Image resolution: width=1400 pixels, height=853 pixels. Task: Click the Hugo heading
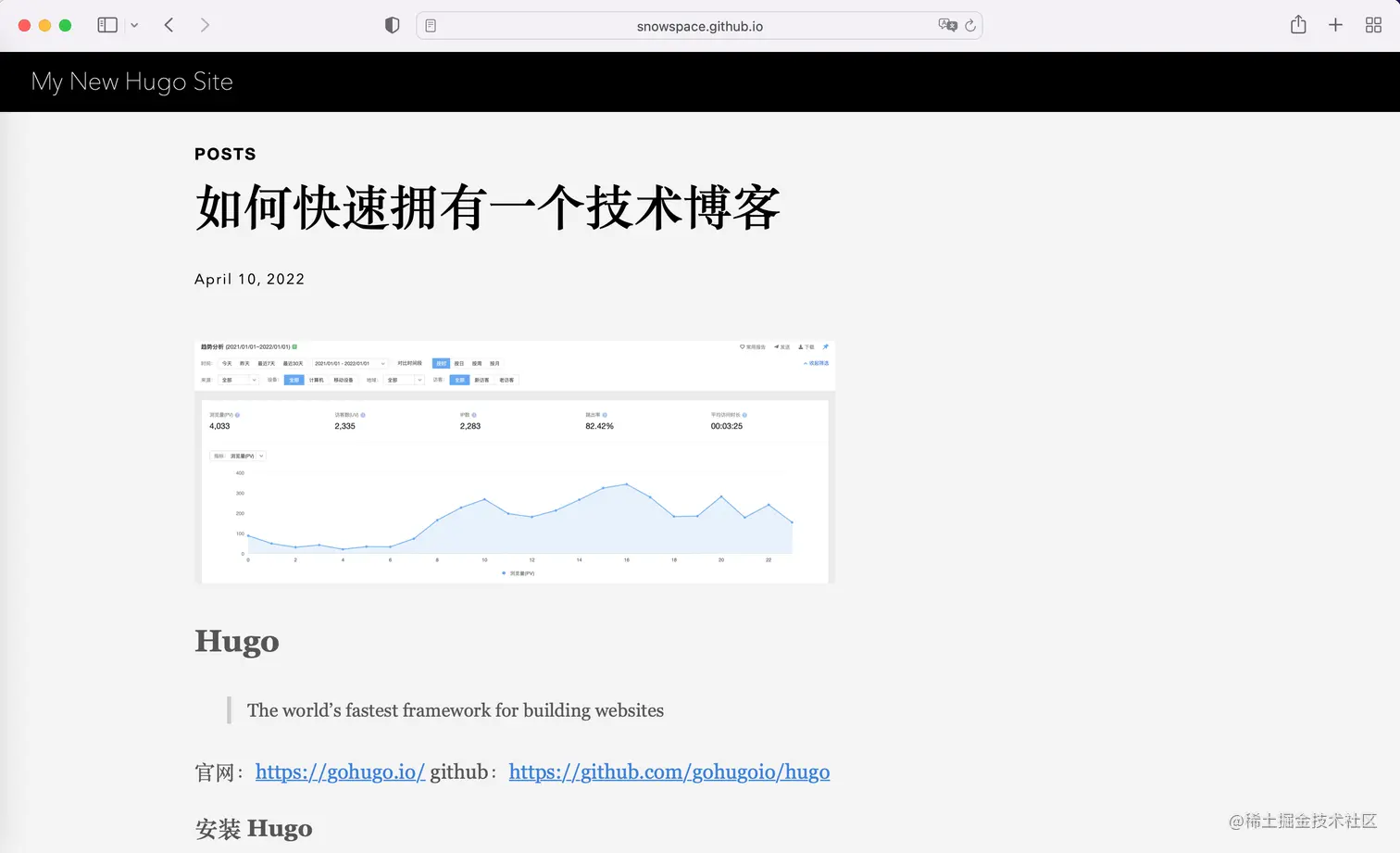[x=237, y=641]
